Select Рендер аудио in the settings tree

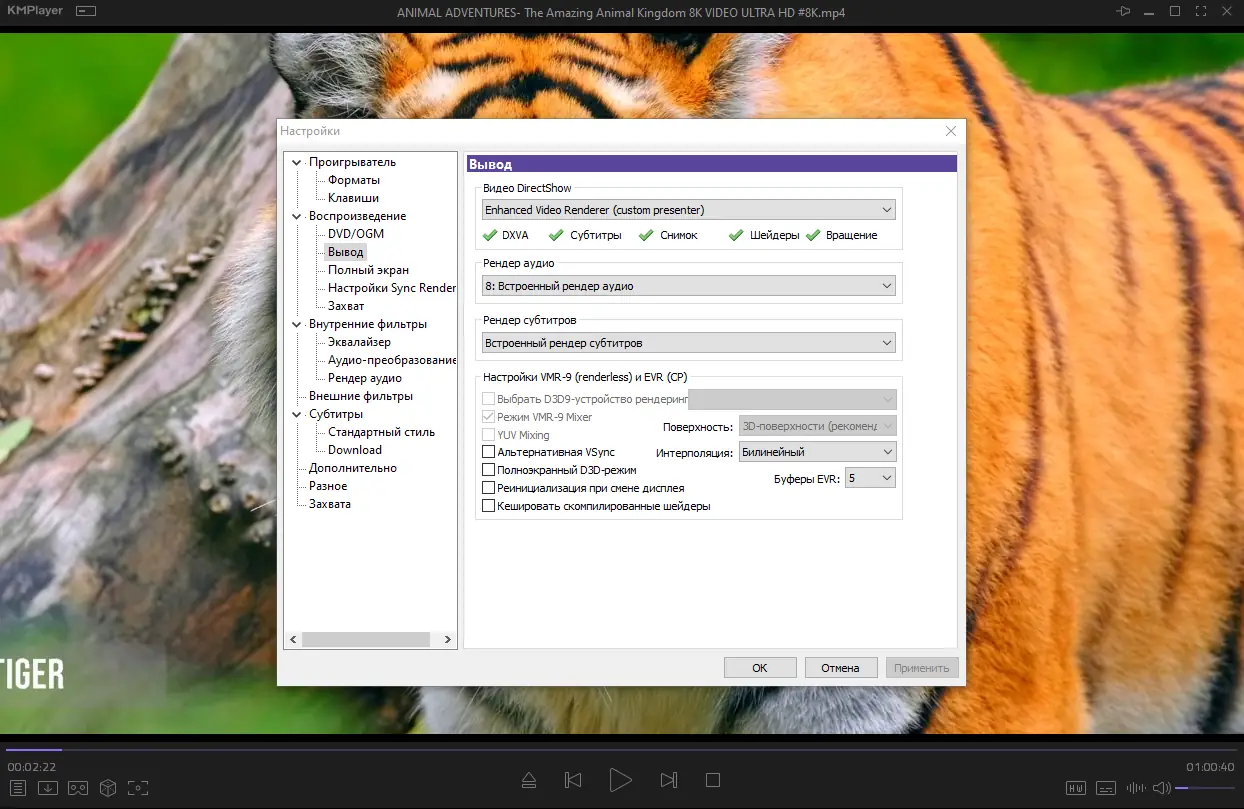(x=365, y=378)
